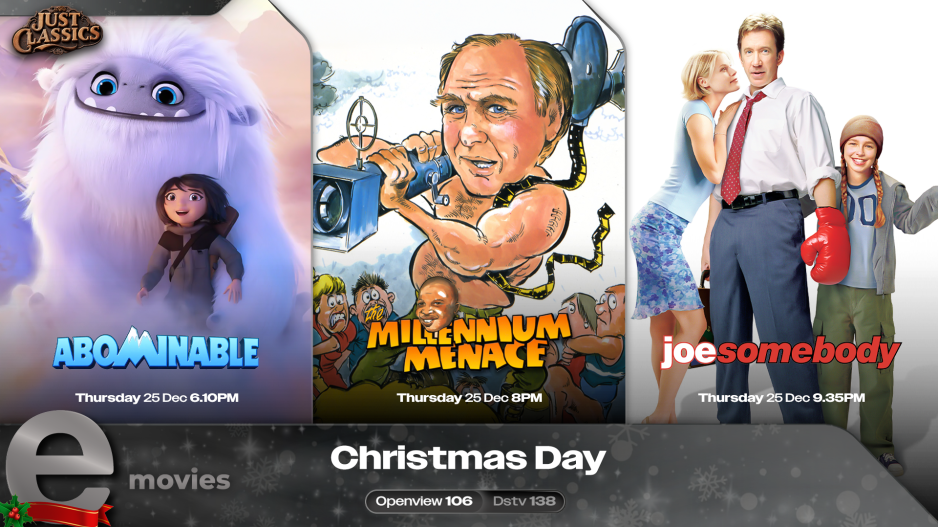Image resolution: width=938 pixels, height=527 pixels.
Task: Click the joe somebody title logo
Action: pos(781,351)
